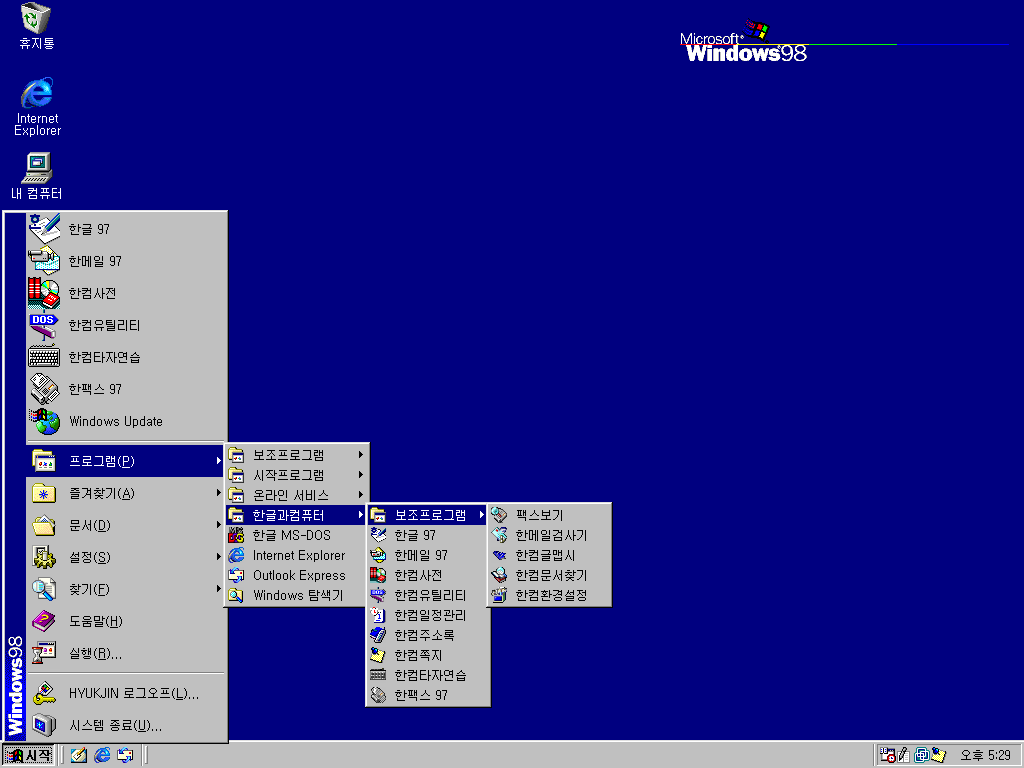
Task: Launch 한글 MS-DOS from the Programs menu
Action: pos(296,536)
